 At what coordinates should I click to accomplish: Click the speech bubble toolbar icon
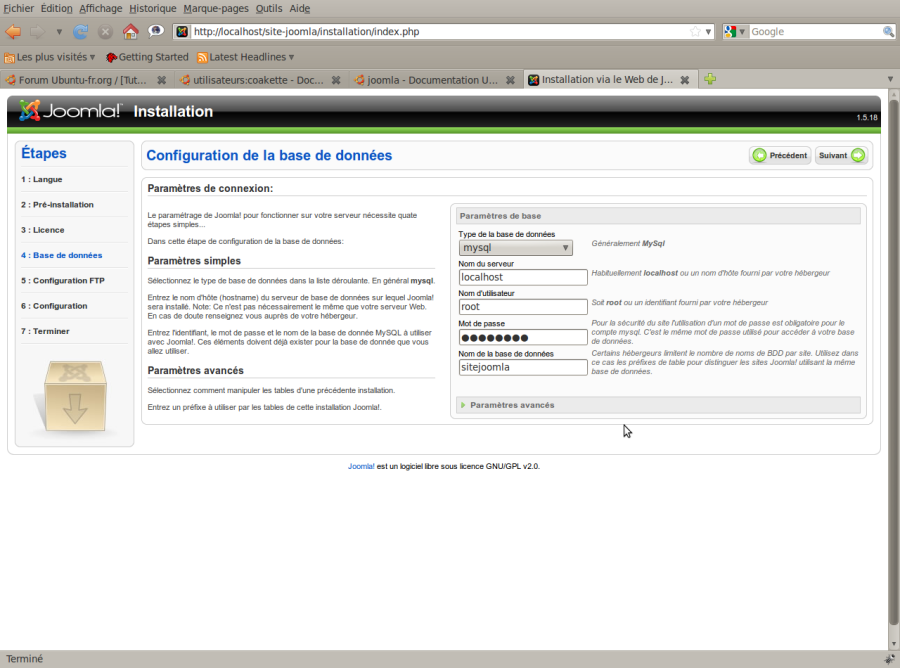[156, 31]
